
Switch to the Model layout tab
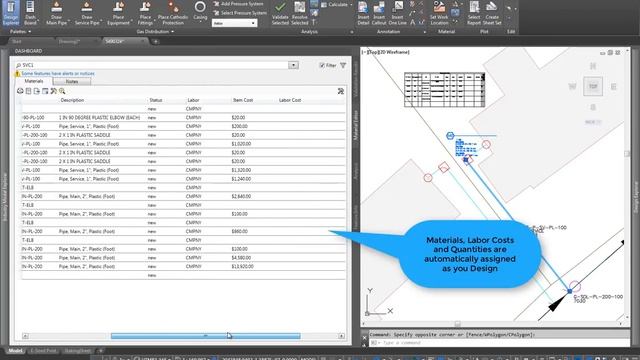point(16,351)
